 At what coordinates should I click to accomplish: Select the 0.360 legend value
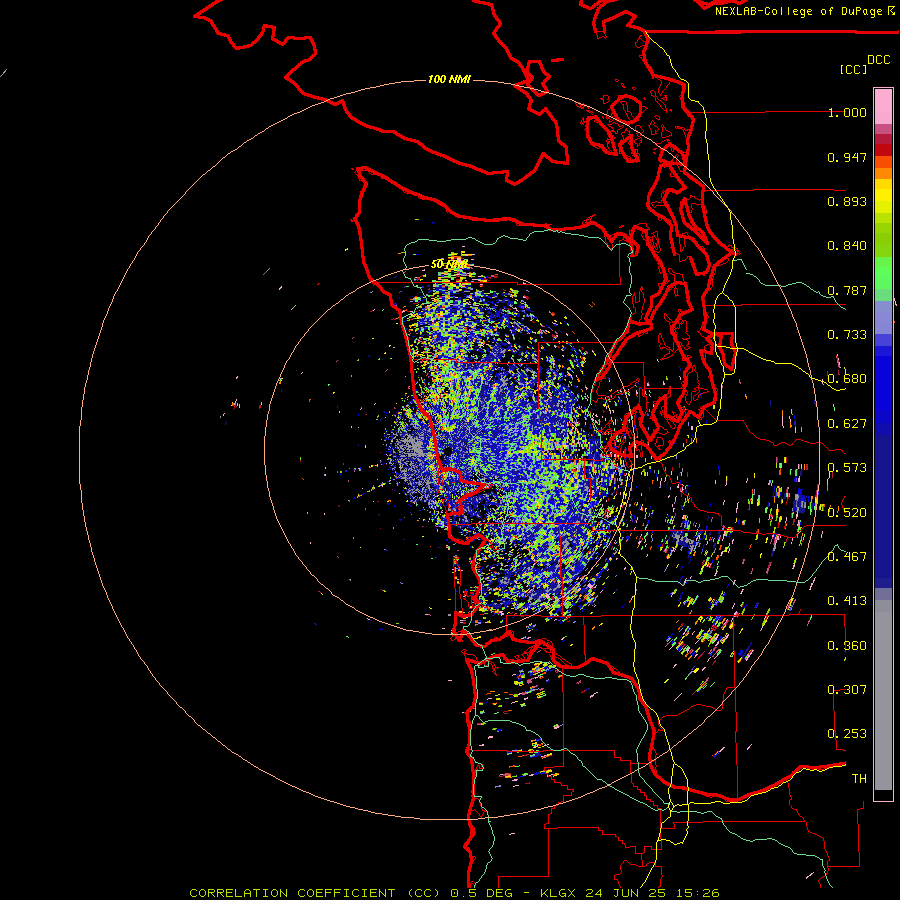[x=847, y=646]
